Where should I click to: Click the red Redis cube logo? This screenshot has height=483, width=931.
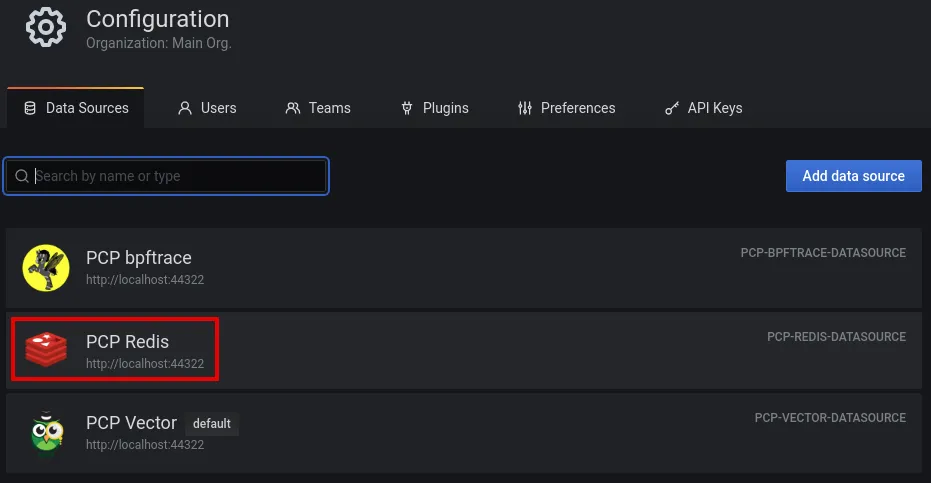(x=46, y=350)
